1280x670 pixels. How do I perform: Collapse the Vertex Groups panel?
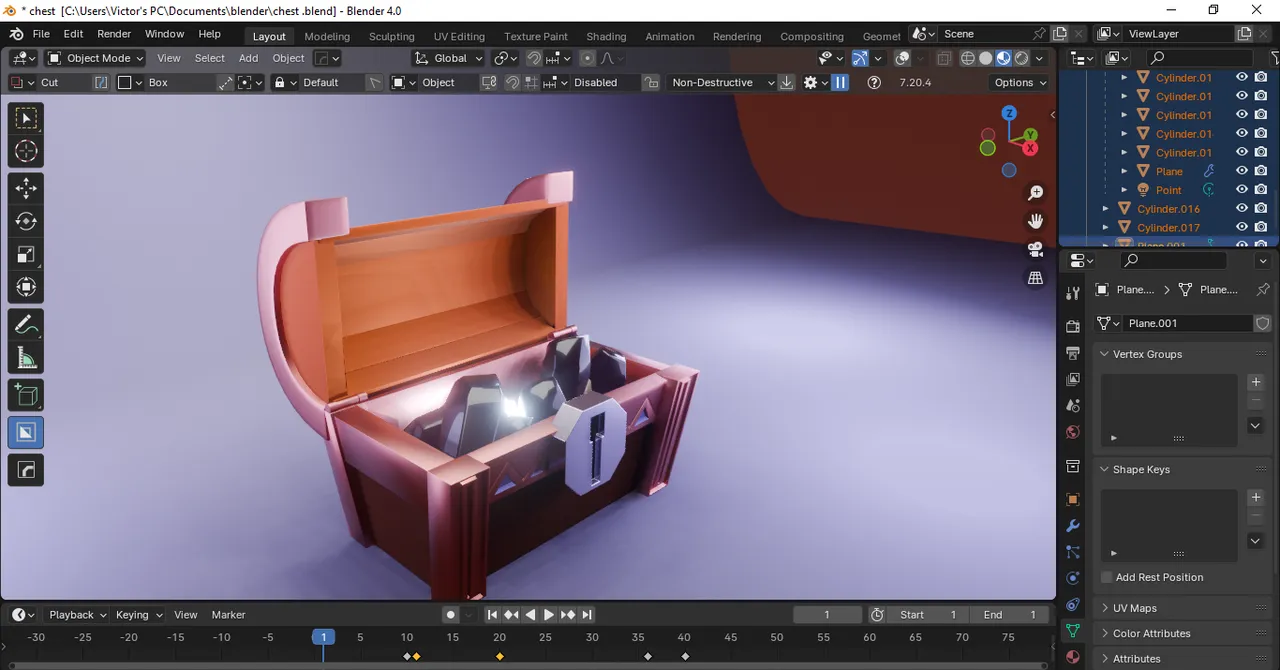pyautogui.click(x=1105, y=354)
